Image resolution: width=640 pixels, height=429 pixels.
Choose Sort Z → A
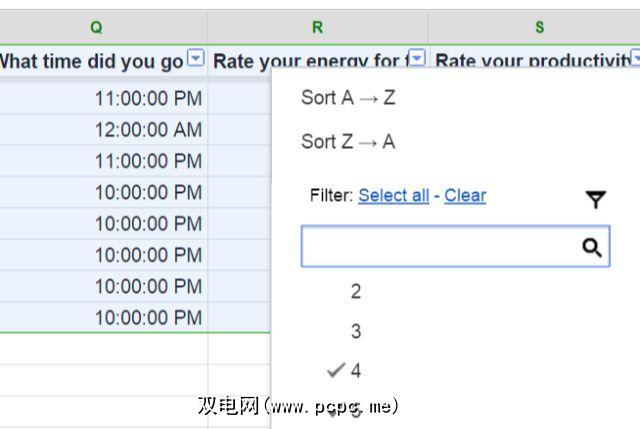point(348,142)
